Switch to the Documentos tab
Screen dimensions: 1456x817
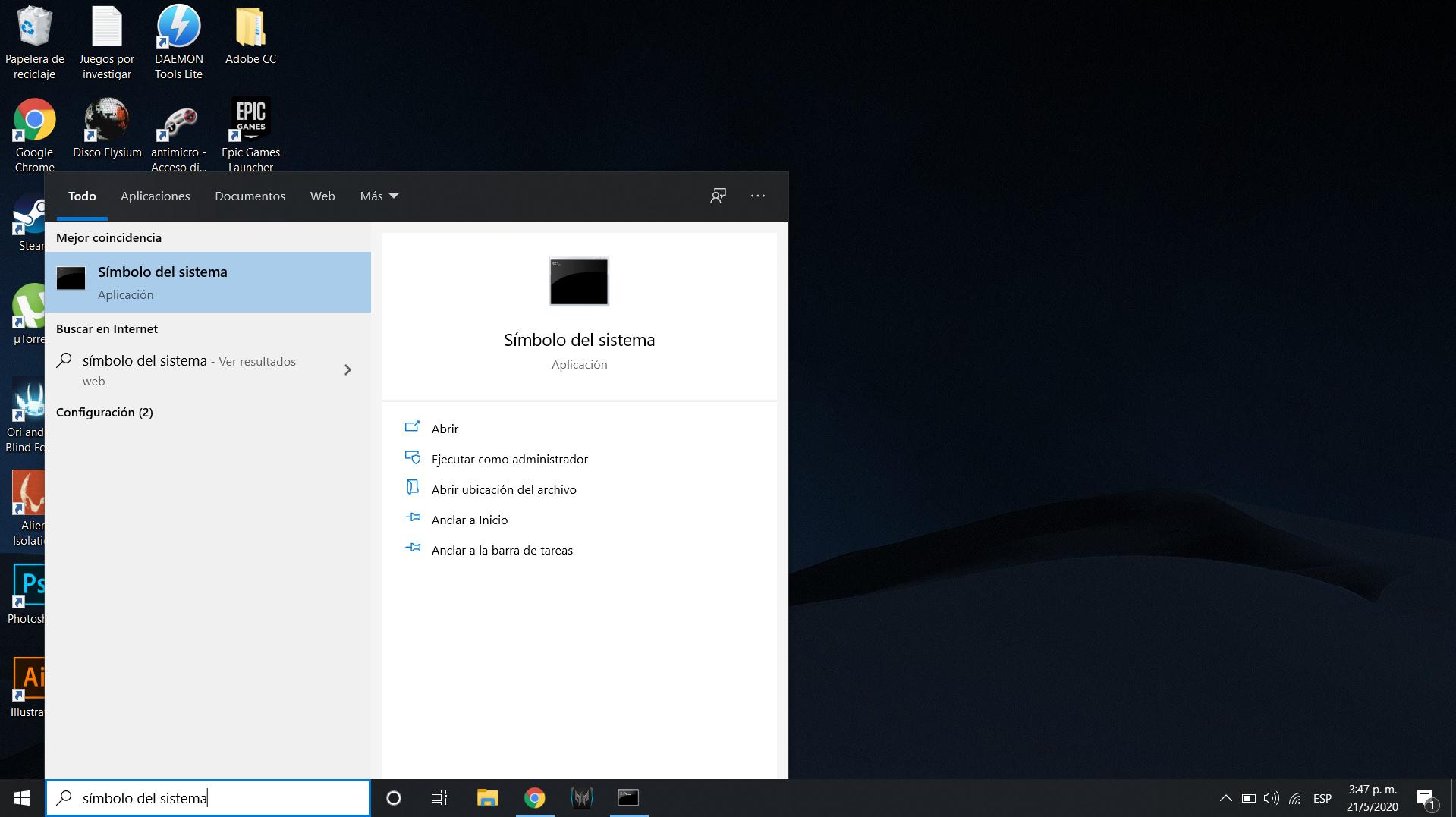click(x=250, y=196)
